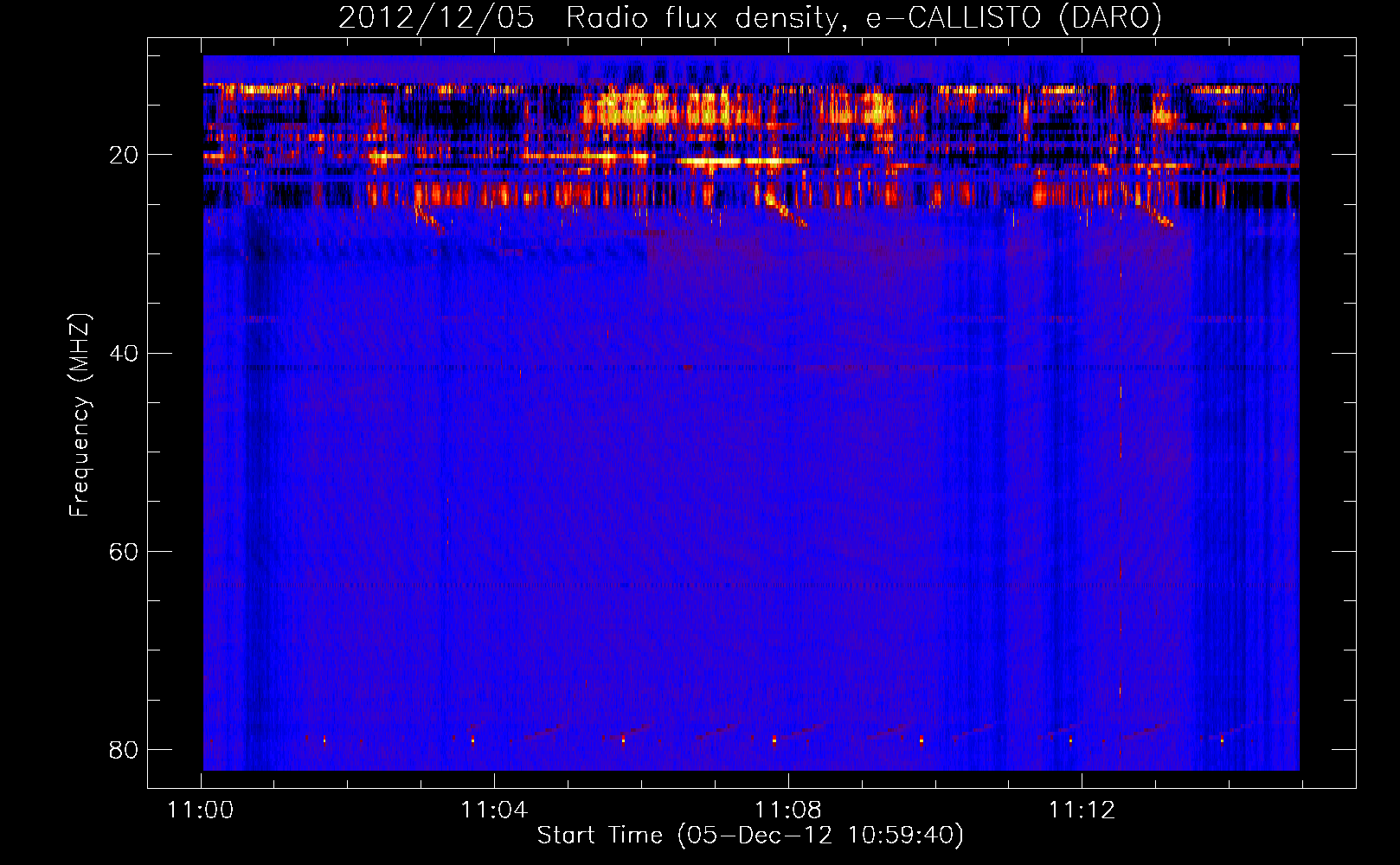
Task: Click the '11:00' time tick label
Action: 201,811
